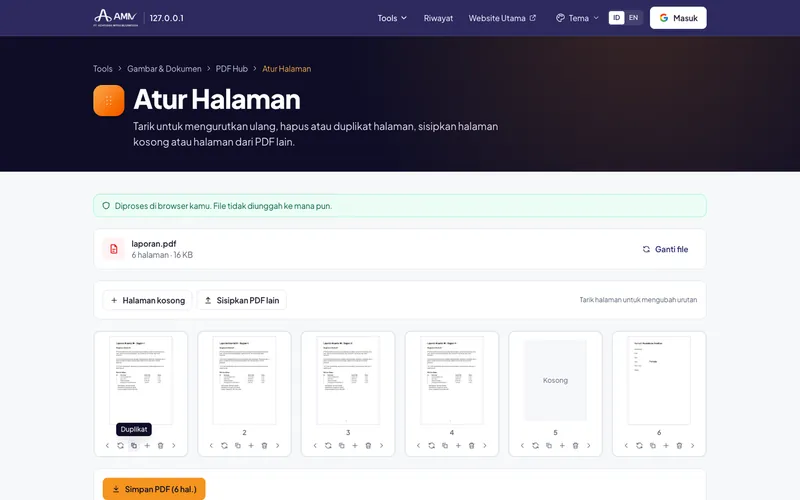Viewport: 800px width, 500px height.
Task: Delete page 2 with its trash icon
Action: (264, 445)
